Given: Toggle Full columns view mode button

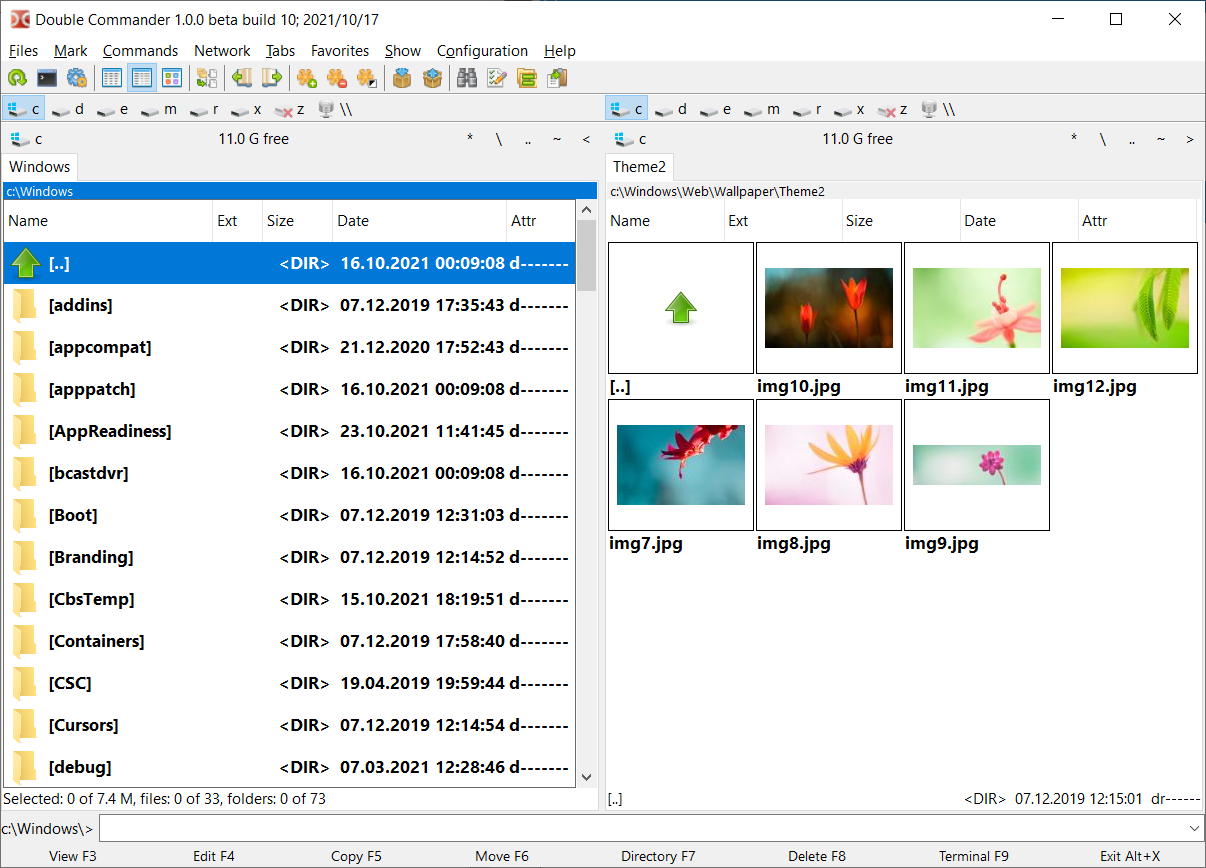Looking at the screenshot, I should tap(142, 78).
